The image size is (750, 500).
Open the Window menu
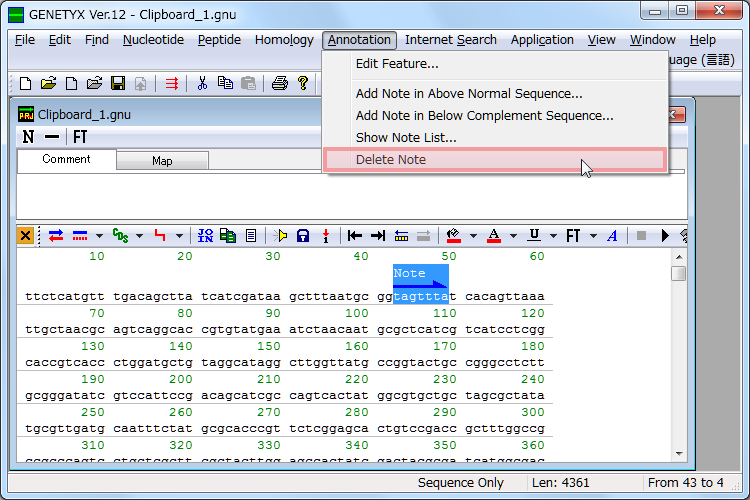pyautogui.click(x=652, y=40)
